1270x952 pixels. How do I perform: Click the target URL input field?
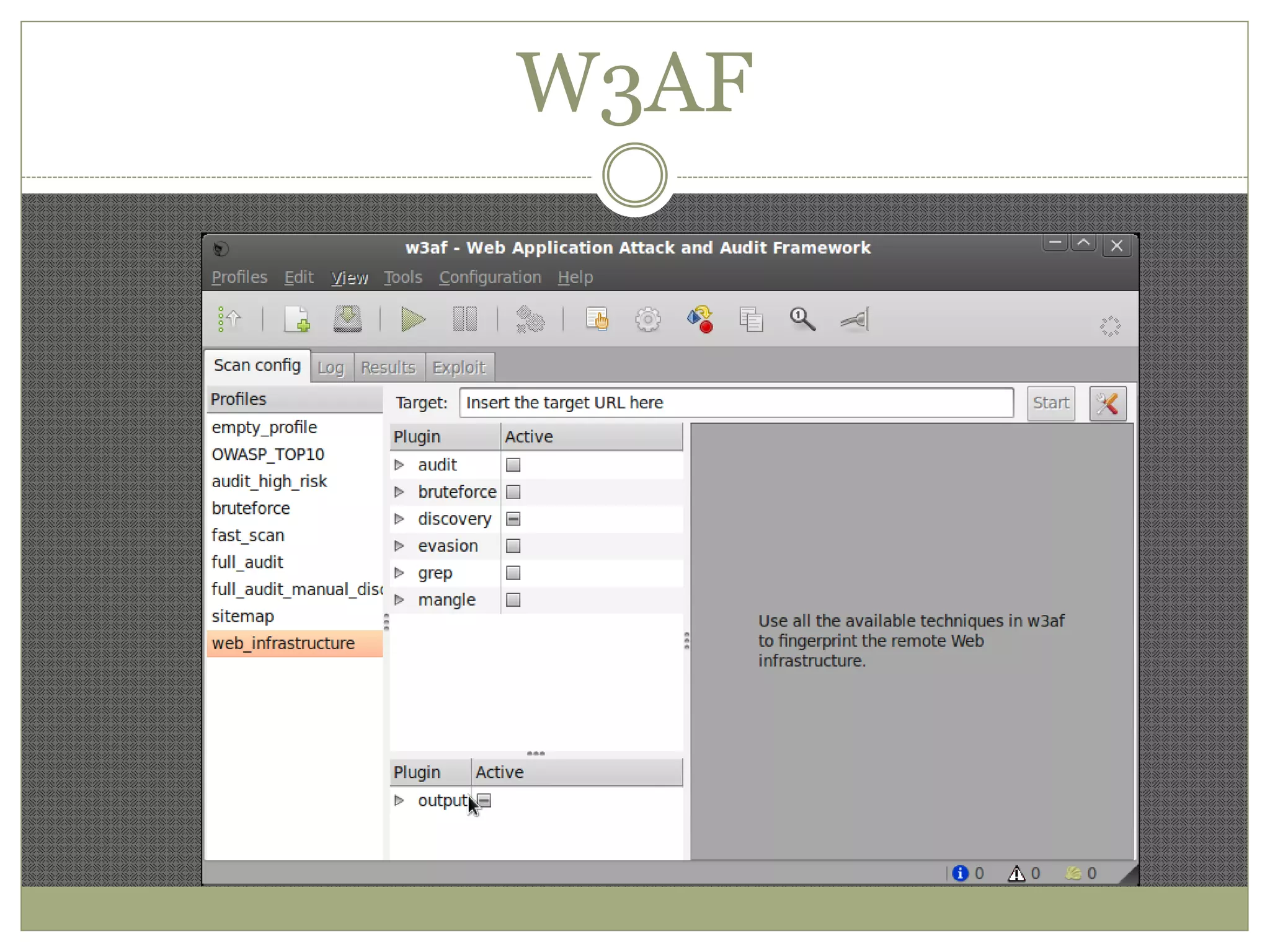click(736, 403)
